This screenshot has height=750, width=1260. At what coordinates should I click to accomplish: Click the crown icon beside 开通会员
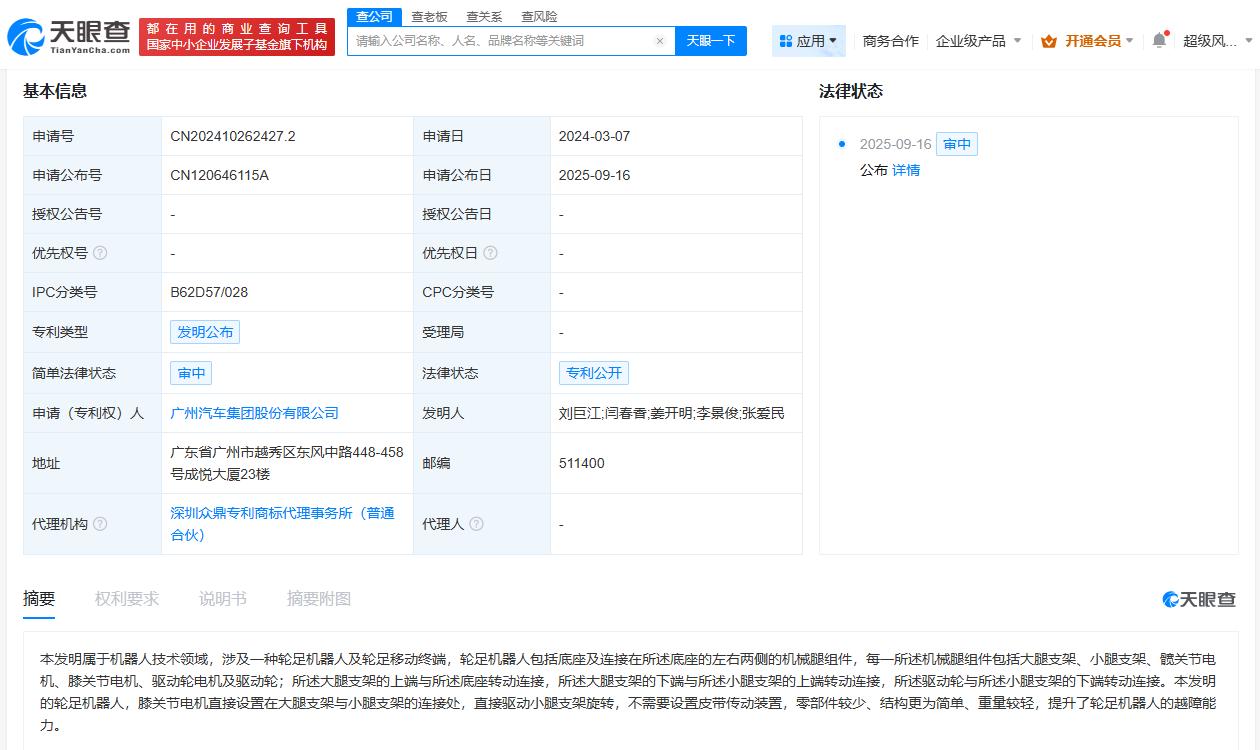(1049, 41)
